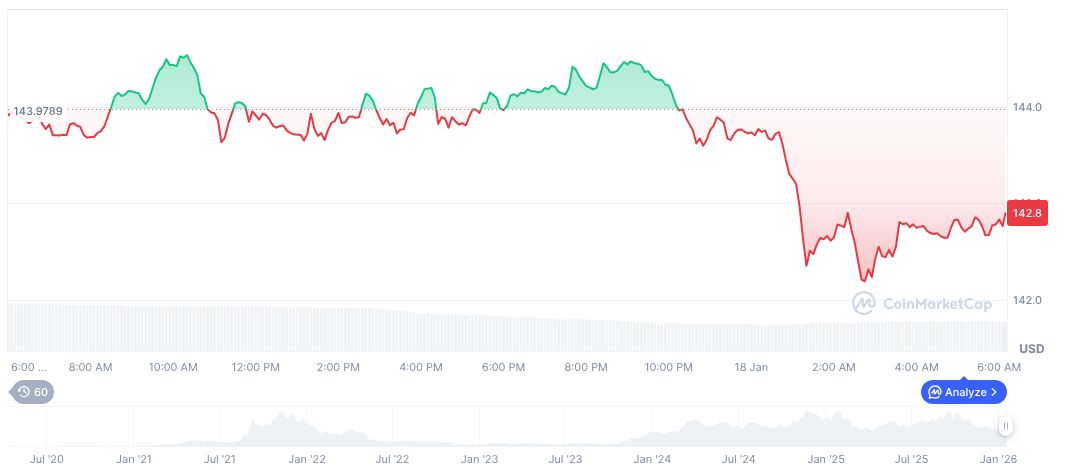Image resolution: width=1072 pixels, height=470 pixels.
Task: Click the clock icon on the 60 badge
Action: tap(24, 392)
